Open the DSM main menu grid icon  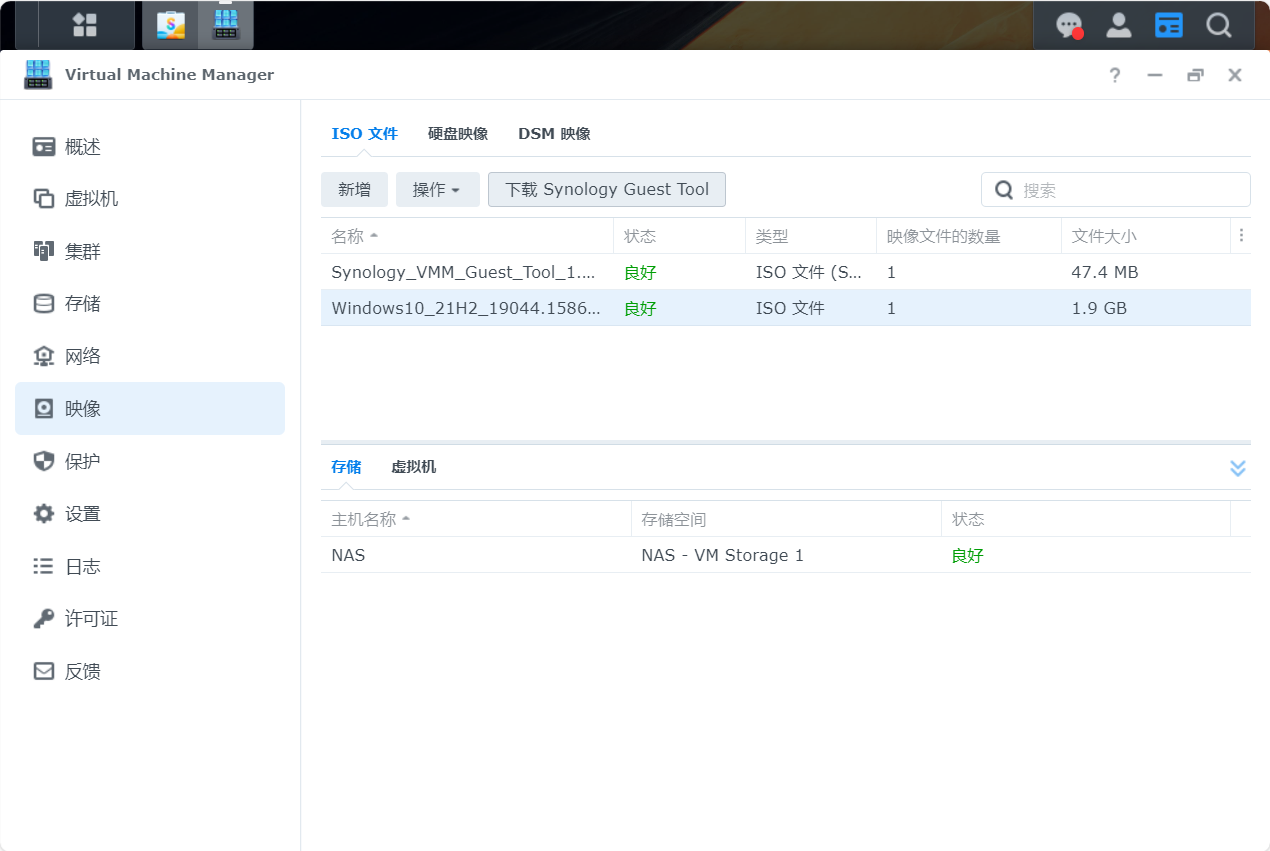coord(85,25)
